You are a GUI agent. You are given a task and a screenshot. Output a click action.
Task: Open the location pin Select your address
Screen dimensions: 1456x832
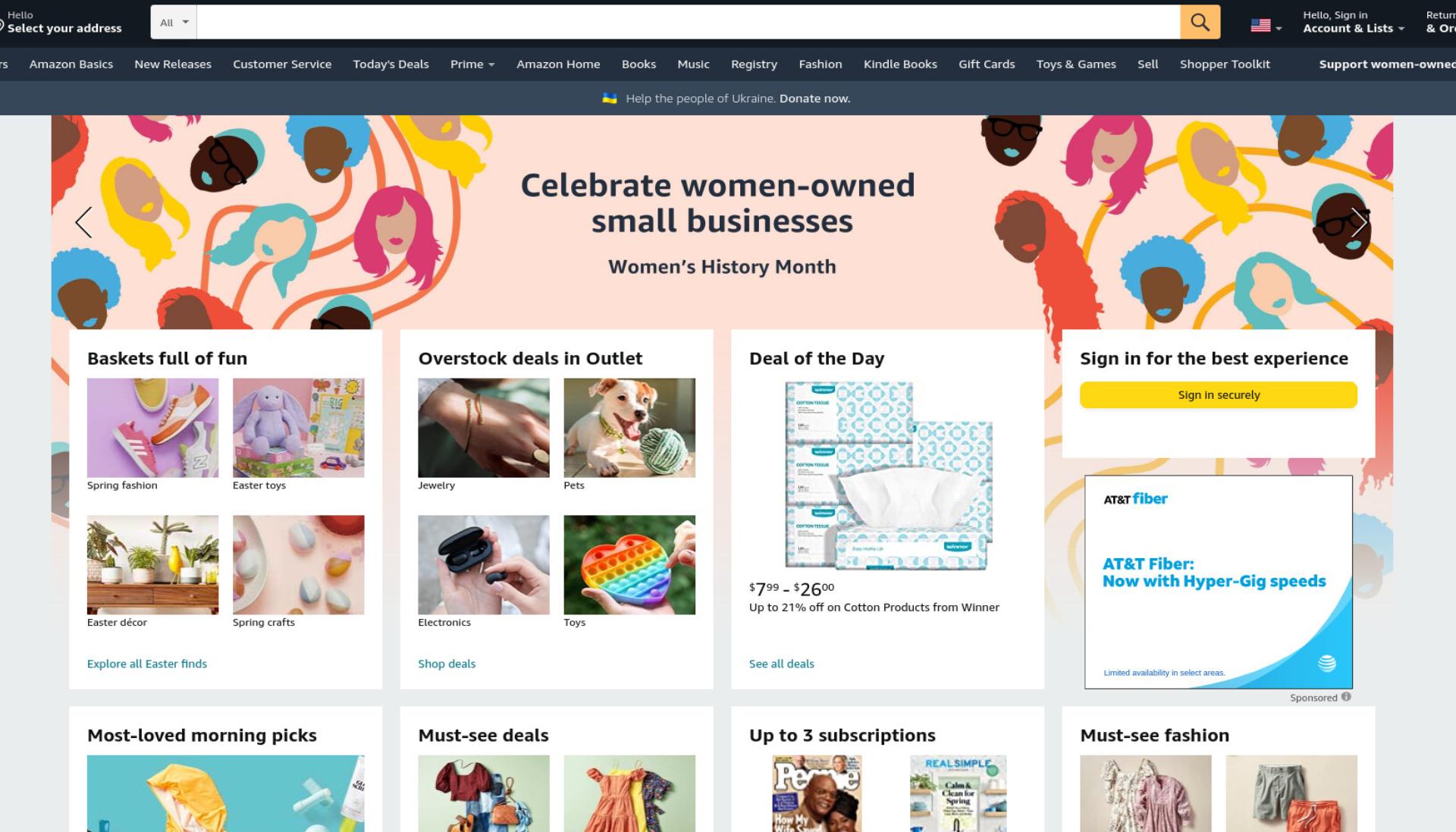[61, 22]
